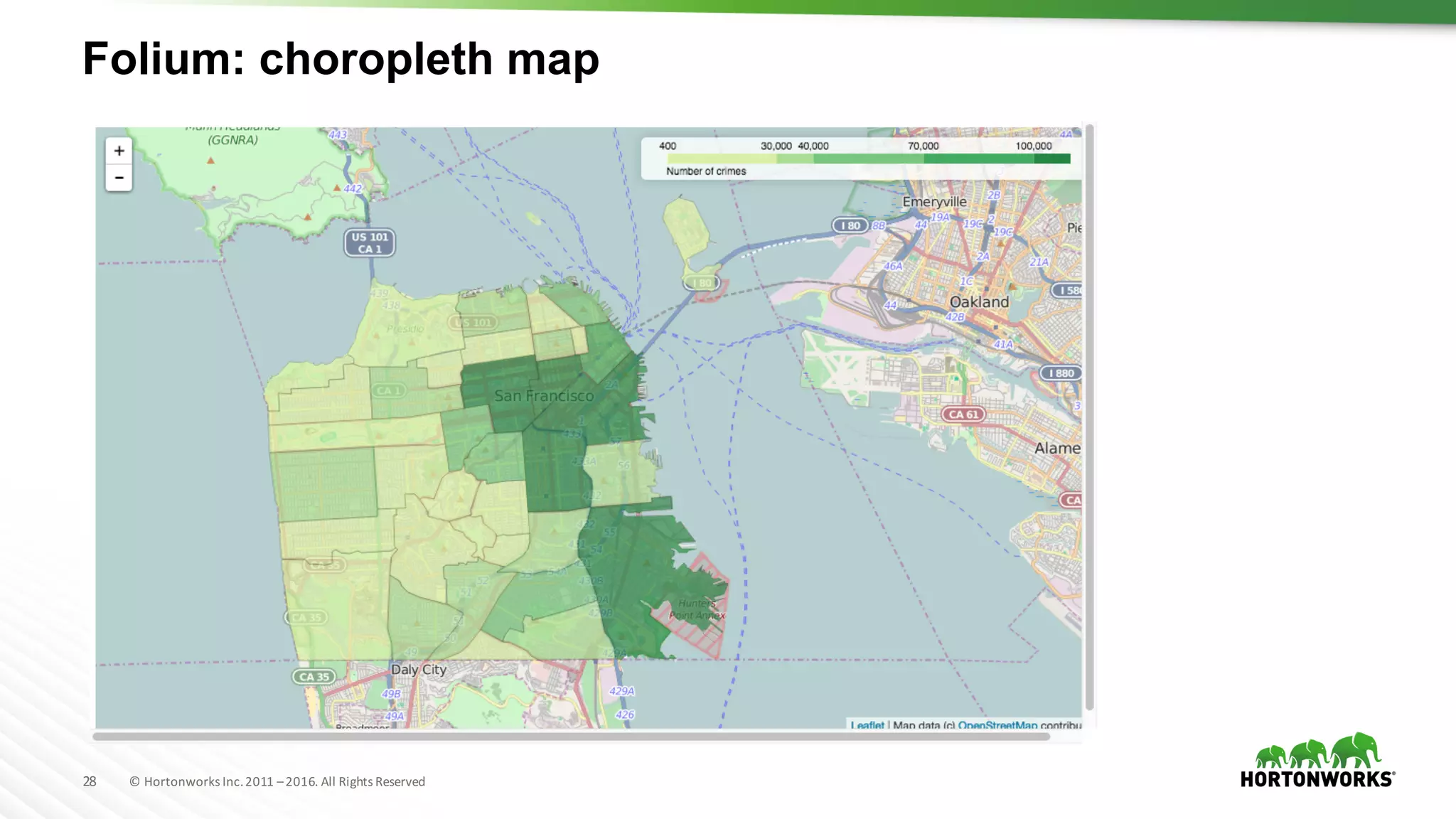Screen dimensions: 1456x819
Task: Click the CA 35 shield near Daly City
Action: tap(314, 677)
